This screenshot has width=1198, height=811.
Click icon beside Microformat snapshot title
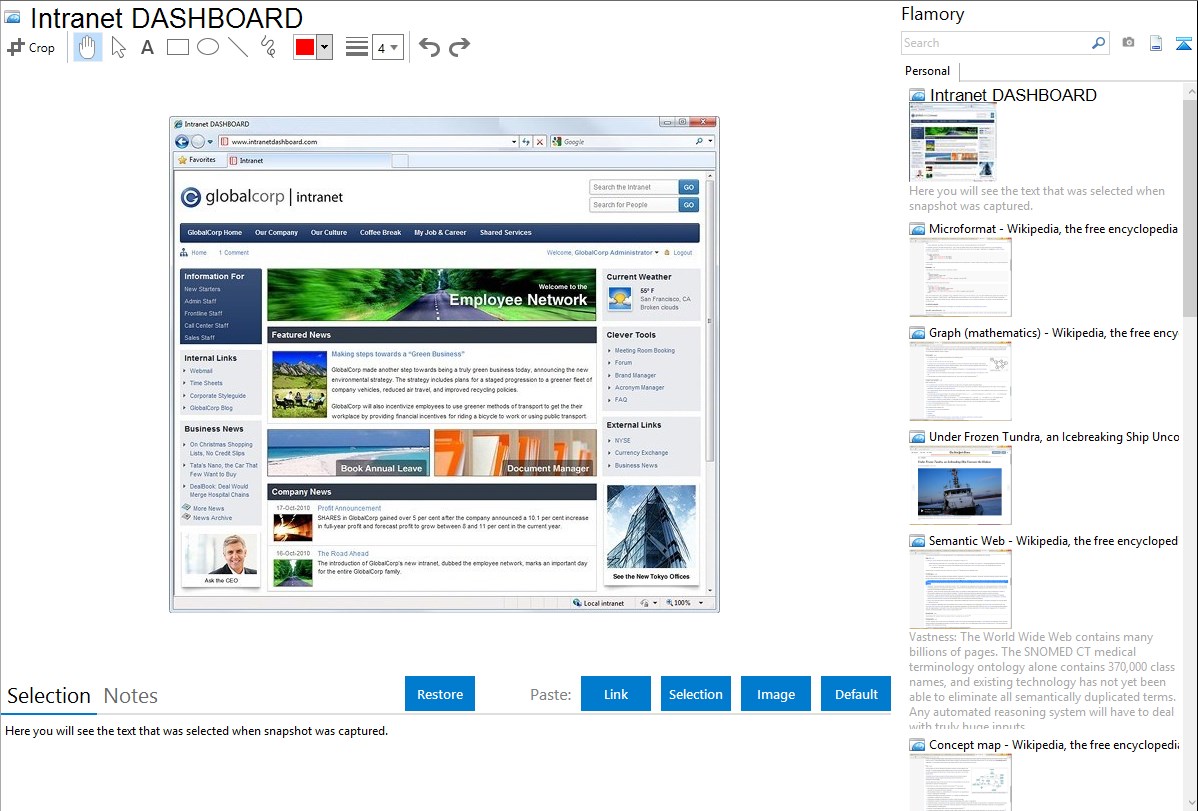(x=917, y=229)
